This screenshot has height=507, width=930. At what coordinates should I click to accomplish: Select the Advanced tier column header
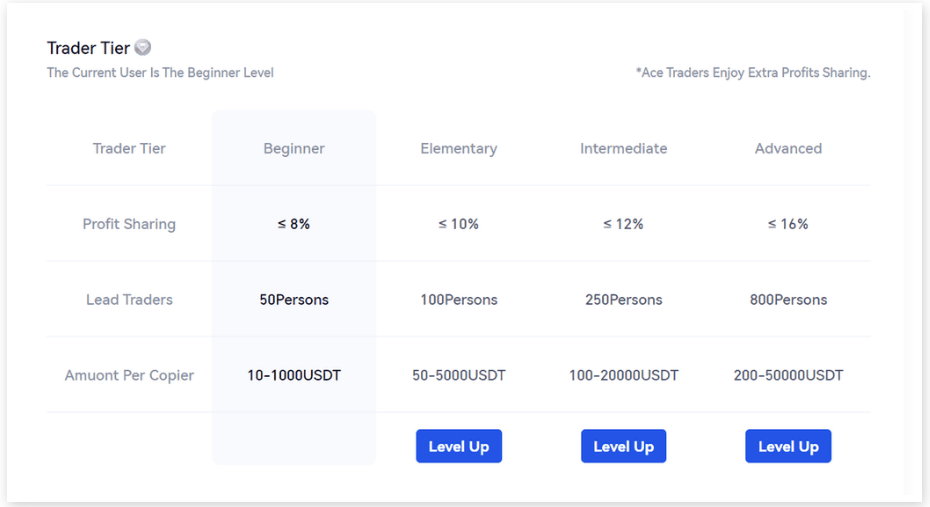788,148
